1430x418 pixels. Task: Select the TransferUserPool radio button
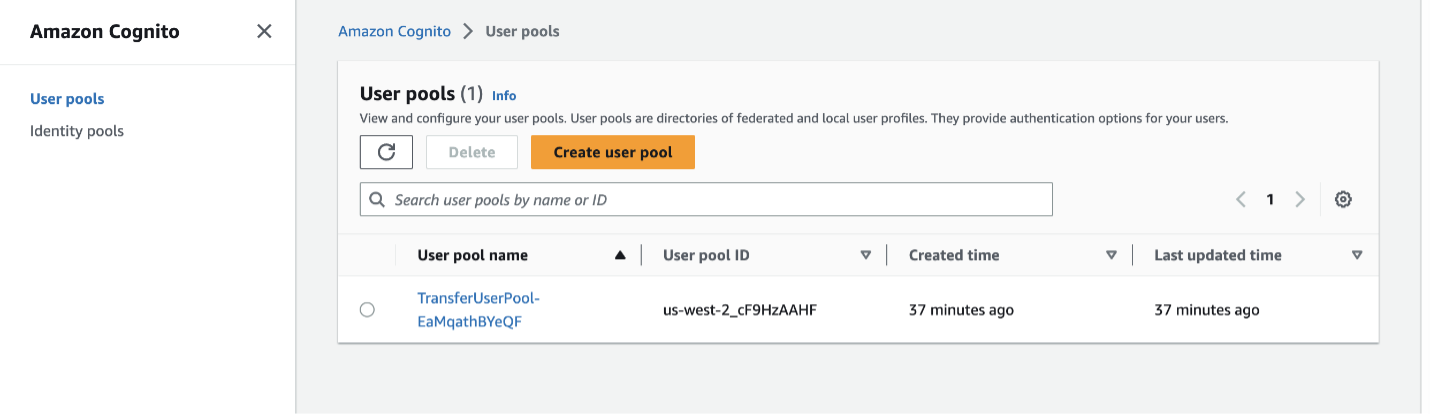click(367, 310)
